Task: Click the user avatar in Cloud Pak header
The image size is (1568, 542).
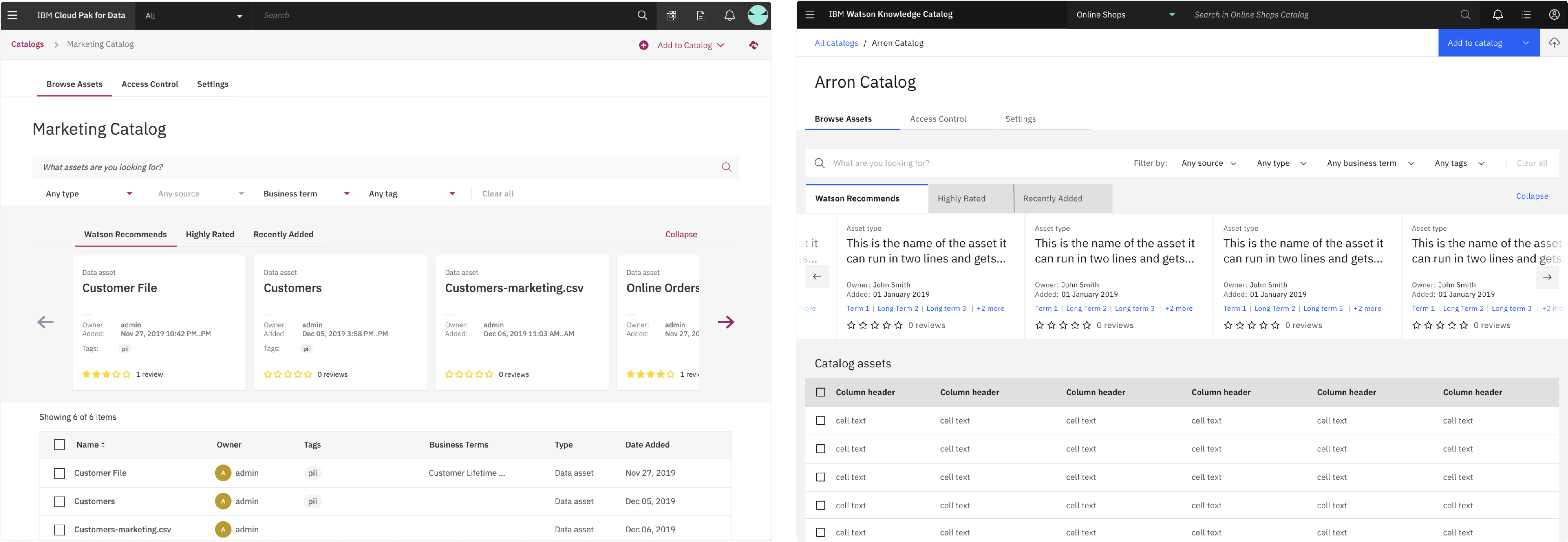Action: [x=758, y=15]
